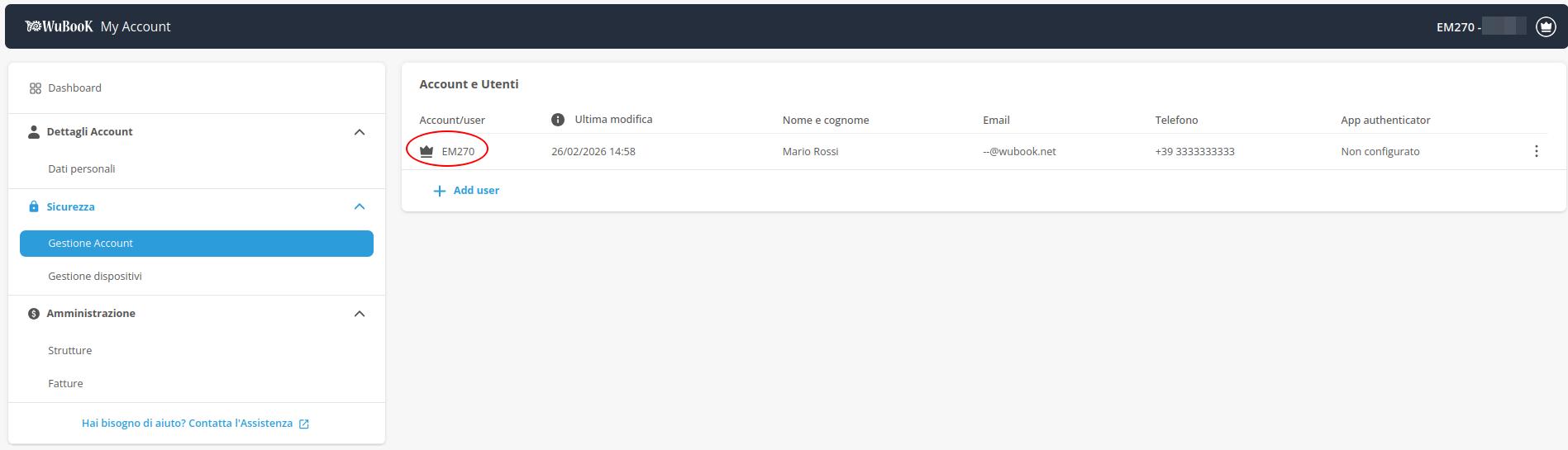Click the Dettagli Account person icon
Viewport: 1568px width, 450px height.
(34, 132)
